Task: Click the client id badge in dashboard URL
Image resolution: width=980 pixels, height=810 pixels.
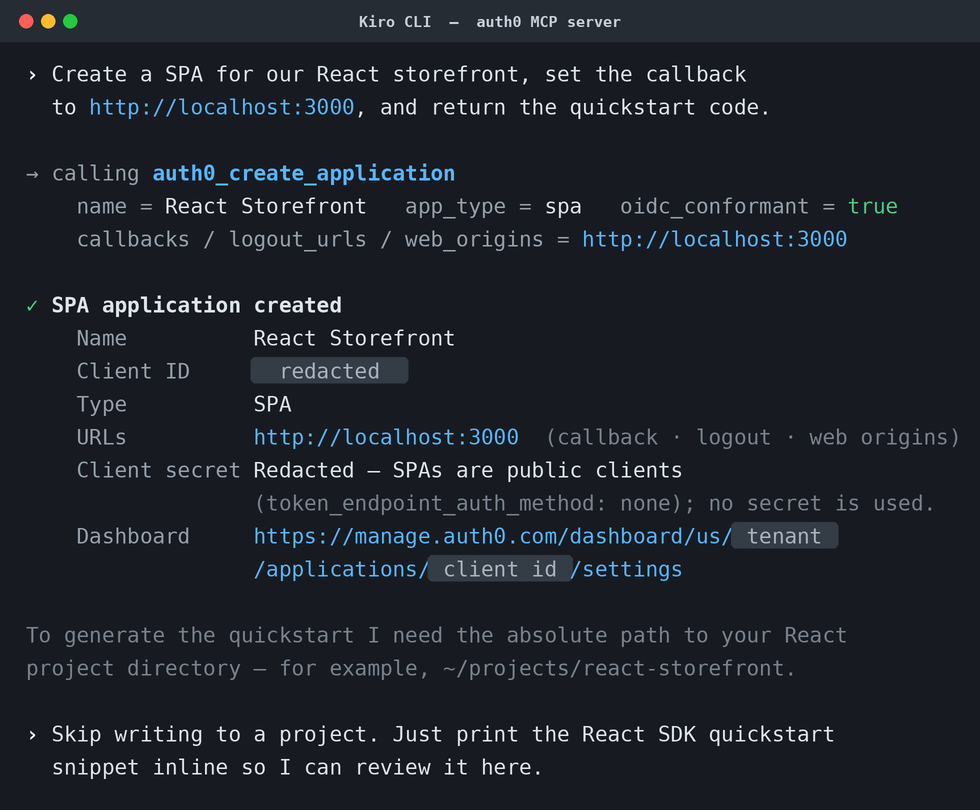Action: (x=500, y=569)
